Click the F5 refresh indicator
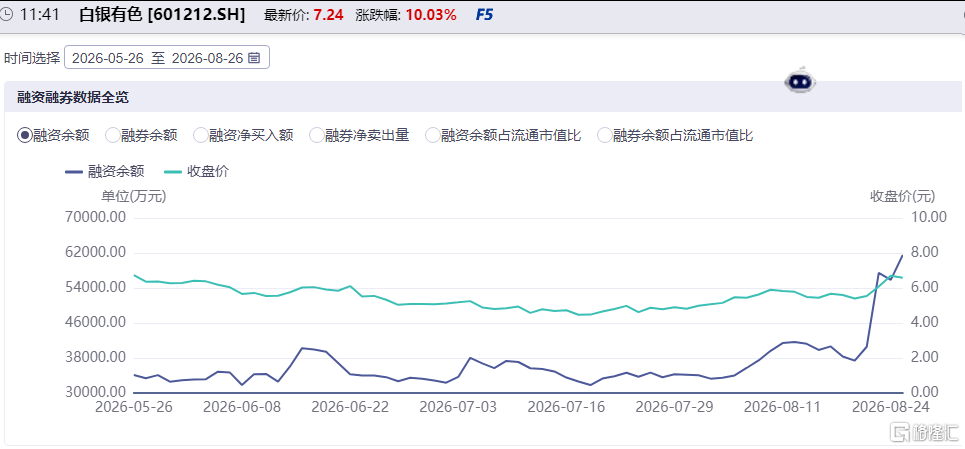The height and width of the screenshot is (449, 965). (x=484, y=15)
